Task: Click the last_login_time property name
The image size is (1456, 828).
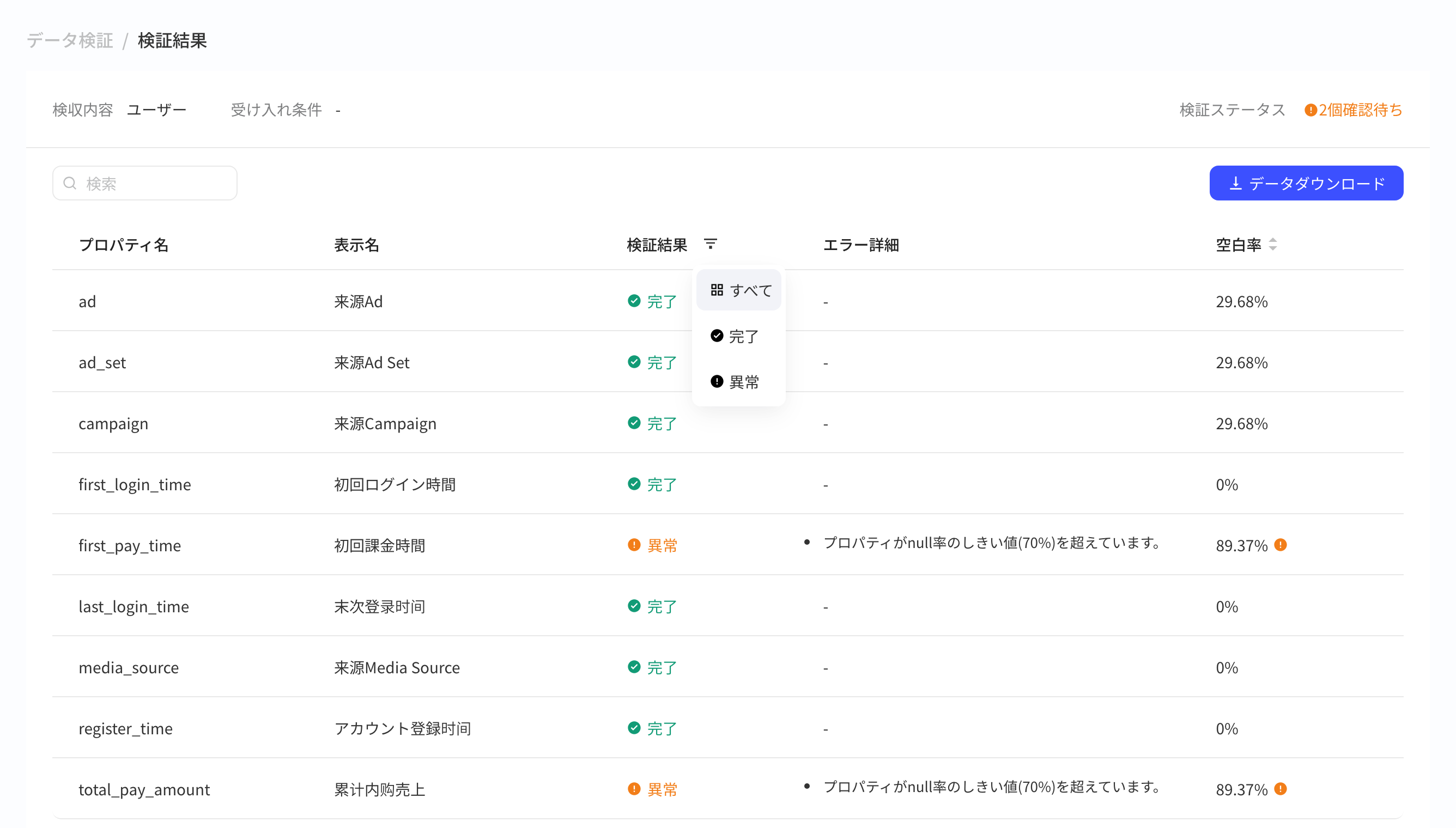Action: click(x=134, y=606)
